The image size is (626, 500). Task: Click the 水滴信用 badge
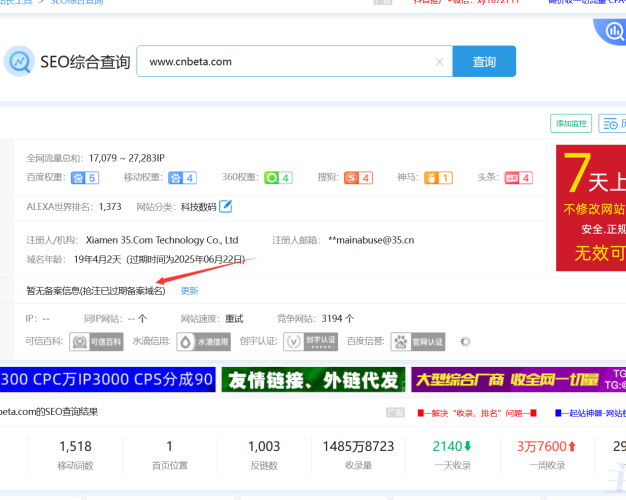pyautogui.click(x=204, y=342)
